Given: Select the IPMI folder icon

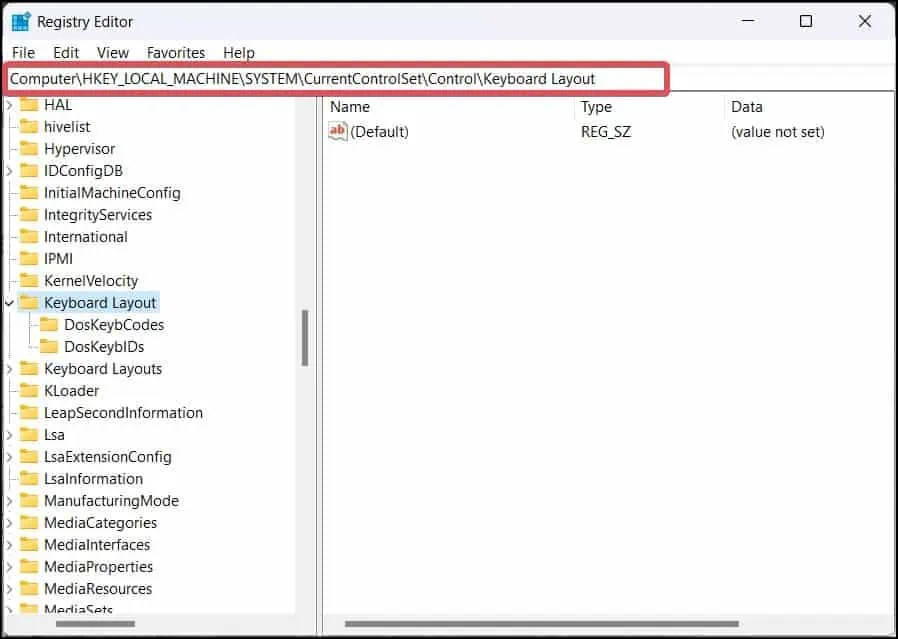Looking at the screenshot, I should (x=29, y=259).
